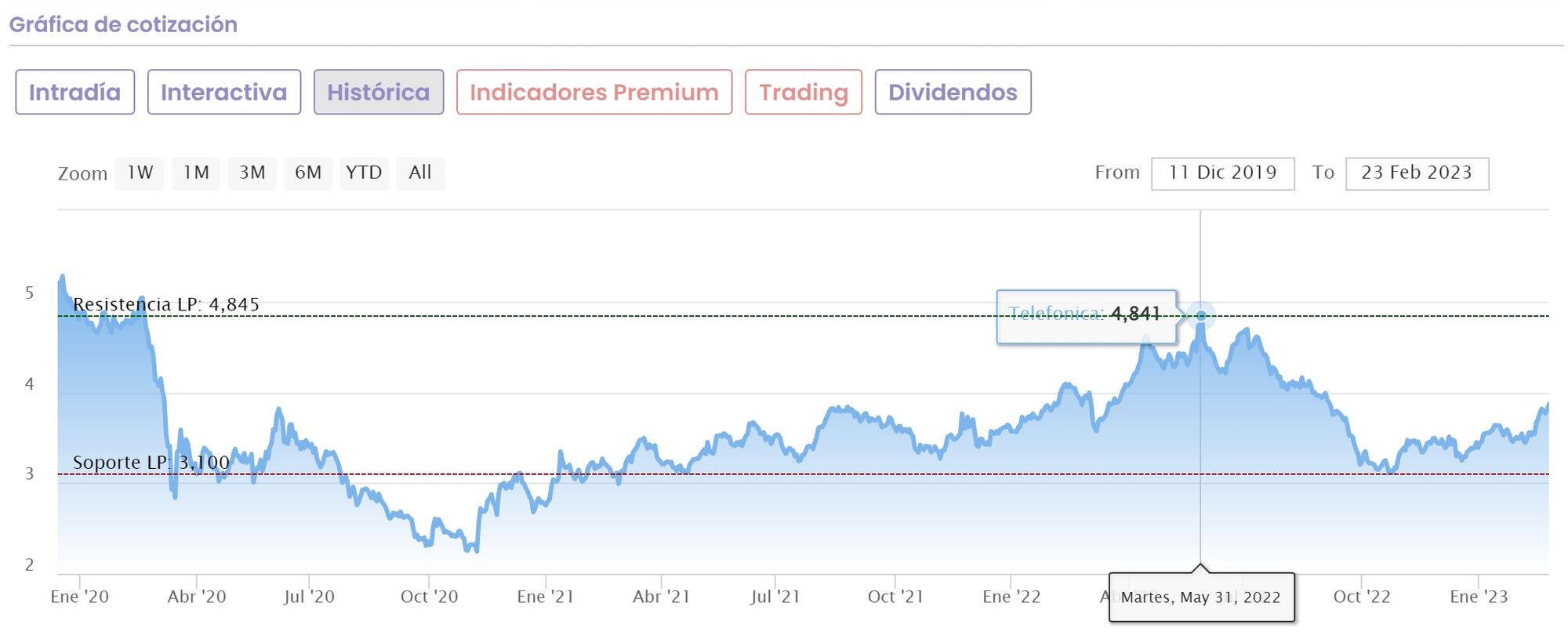
Task: Switch to the Intradía chart tab
Action: [x=74, y=93]
